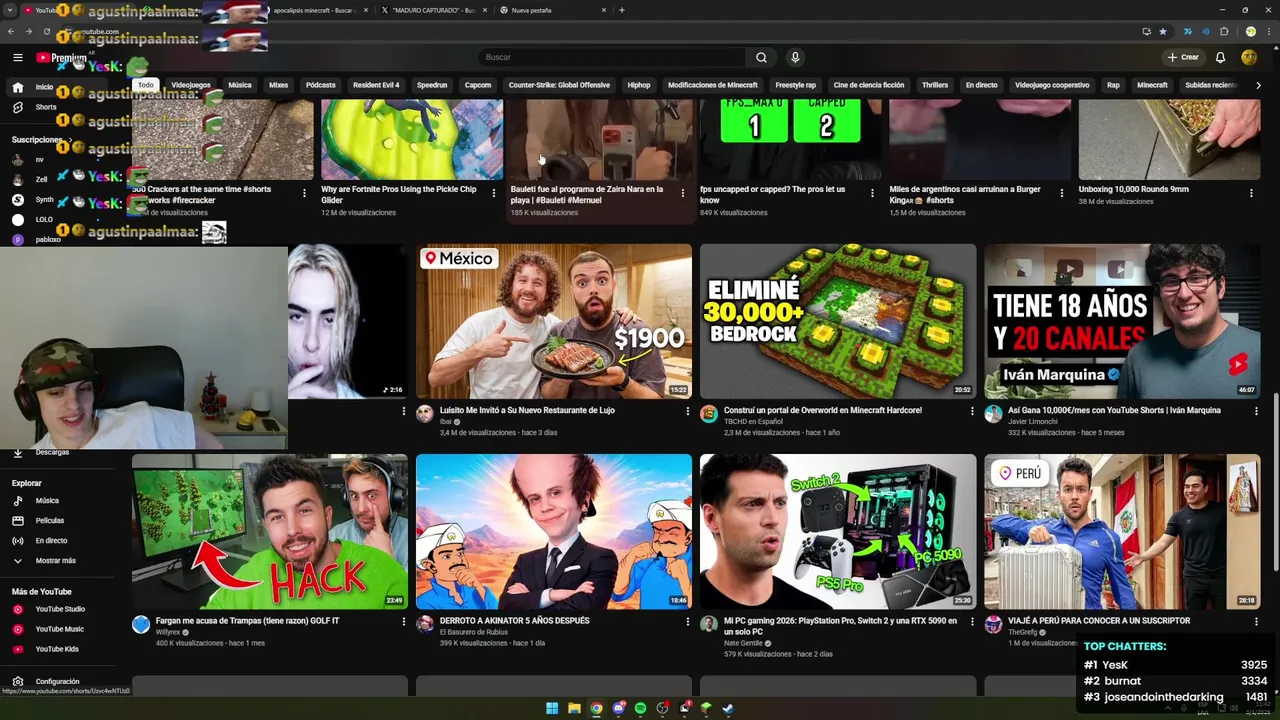
Task: Click the browser bookmark star icon
Action: click(1162, 31)
